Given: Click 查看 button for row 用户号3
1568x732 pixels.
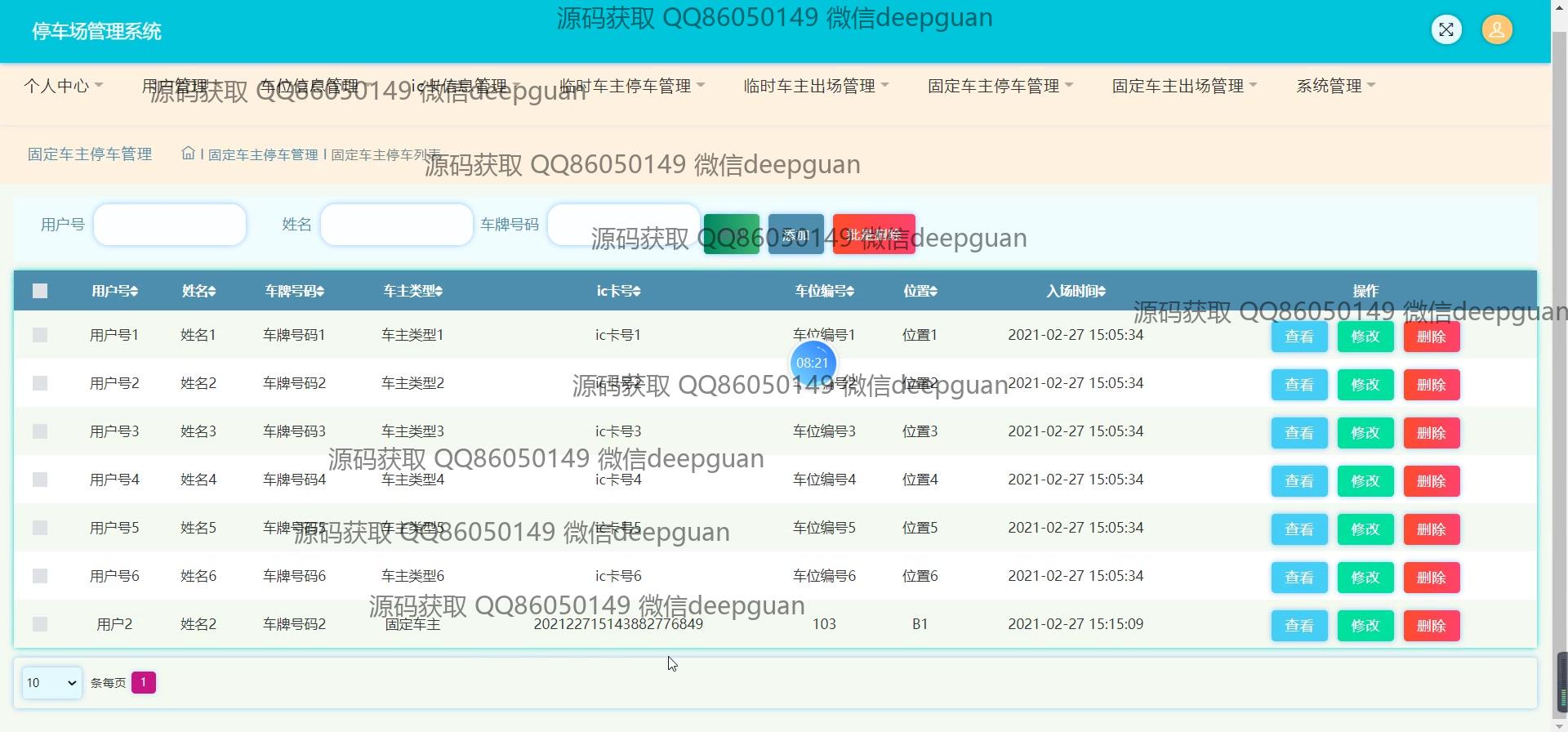Looking at the screenshot, I should [x=1298, y=433].
